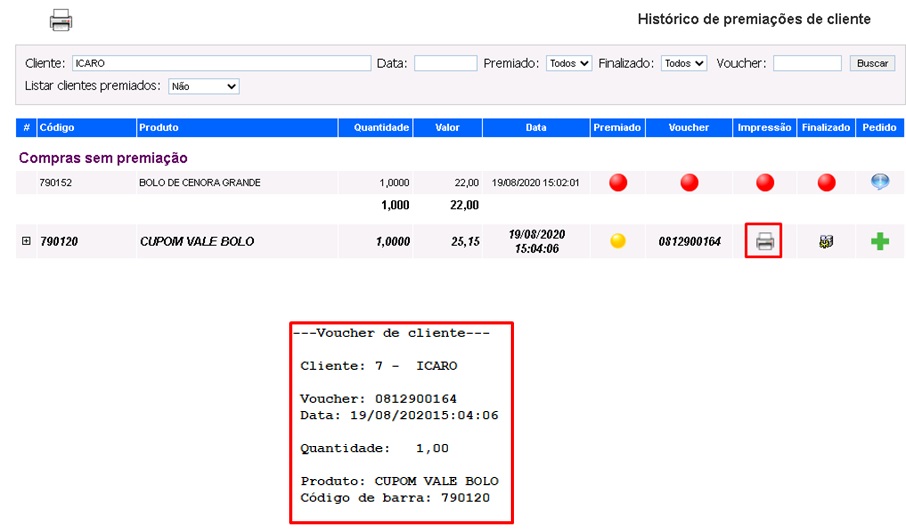
Task: Click 'Voucher: 0812900164' line in voucher preview
Action: click(378, 398)
